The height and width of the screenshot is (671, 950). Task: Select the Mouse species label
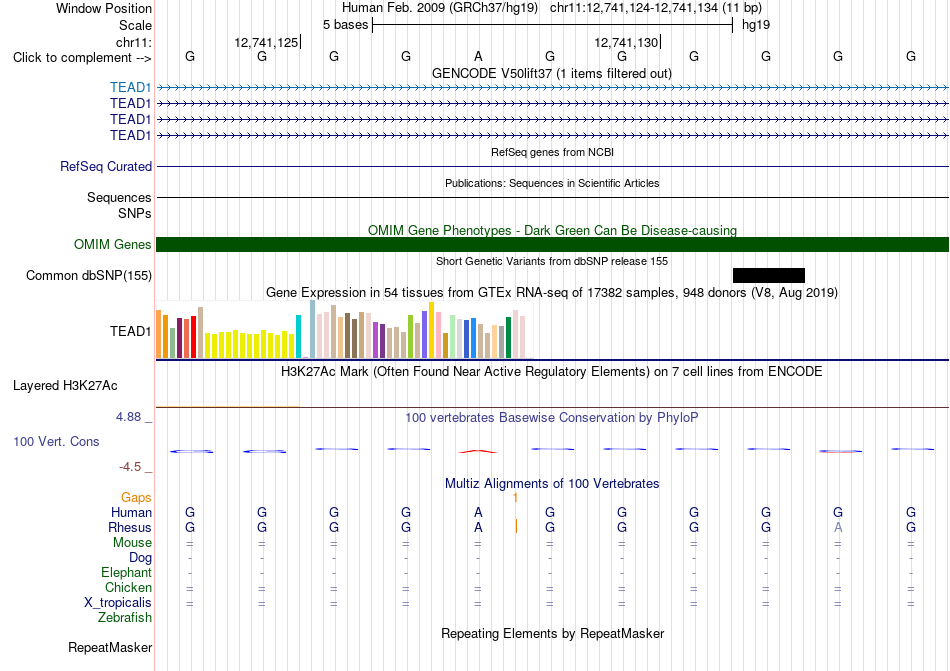coord(132,543)
